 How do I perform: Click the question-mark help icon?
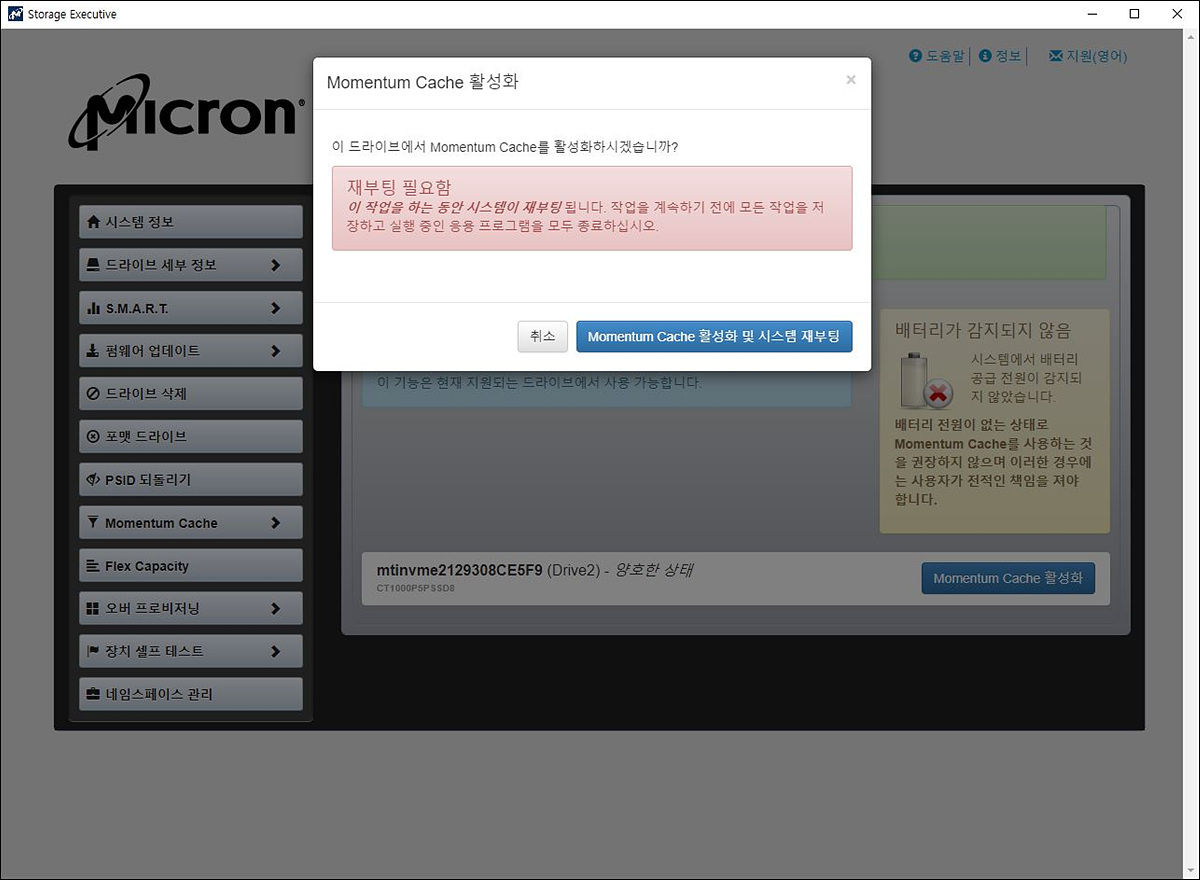[x=915, y=56]
